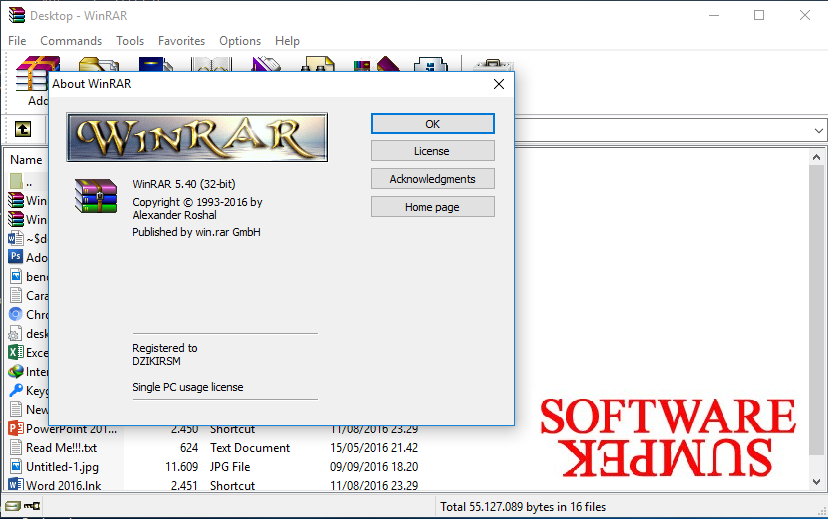Screen dimensions: 828x519
Task: Click the blue key file icon
Action: pos(15,390)
